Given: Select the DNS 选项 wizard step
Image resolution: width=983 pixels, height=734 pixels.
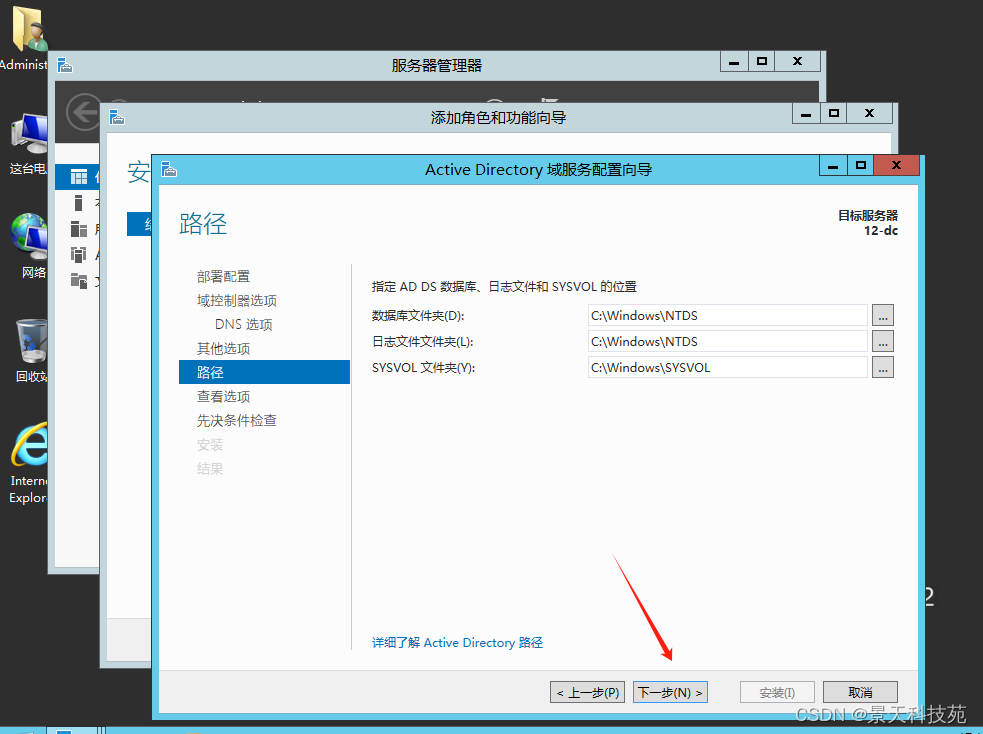Looking at the screenshot, I should click(x=243, y=324).
